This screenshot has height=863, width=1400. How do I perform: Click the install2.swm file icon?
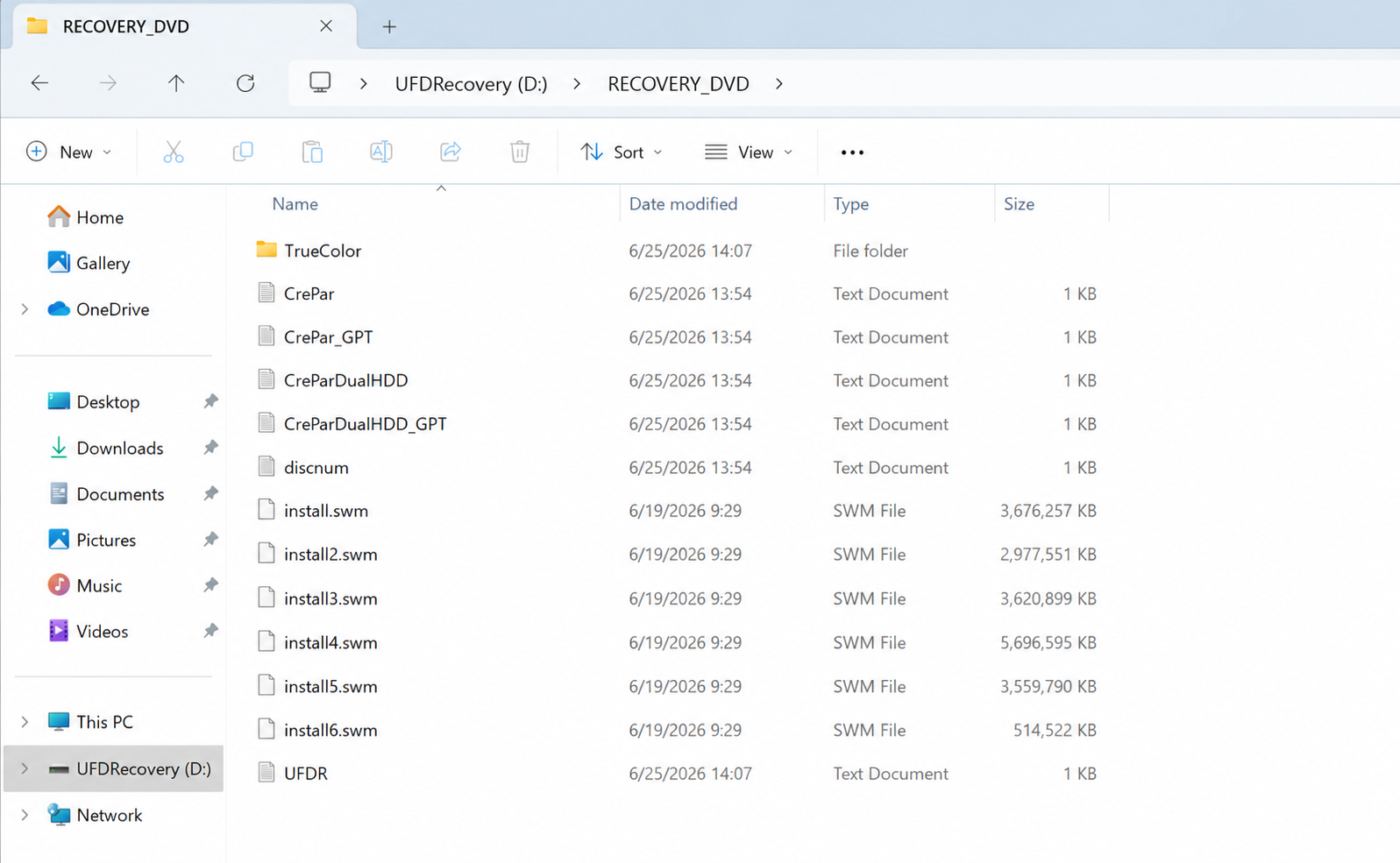coord(266,553)
